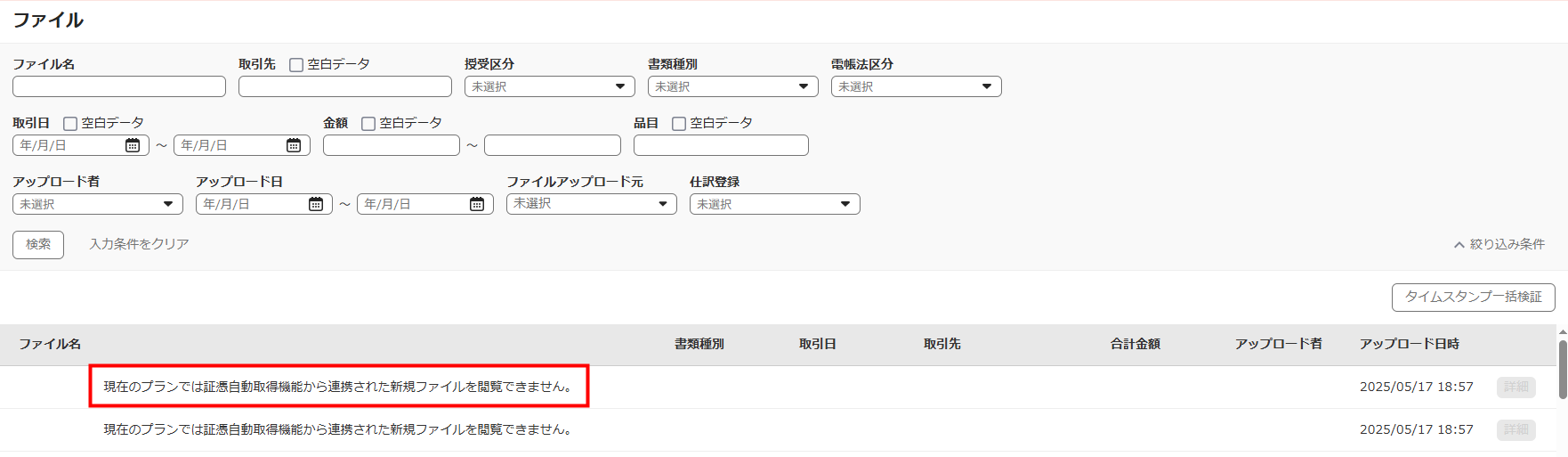Viewport: 1568px width, 457px height.
Task: Click the 合計金額 column header
Action: [x=1136, y=344]
